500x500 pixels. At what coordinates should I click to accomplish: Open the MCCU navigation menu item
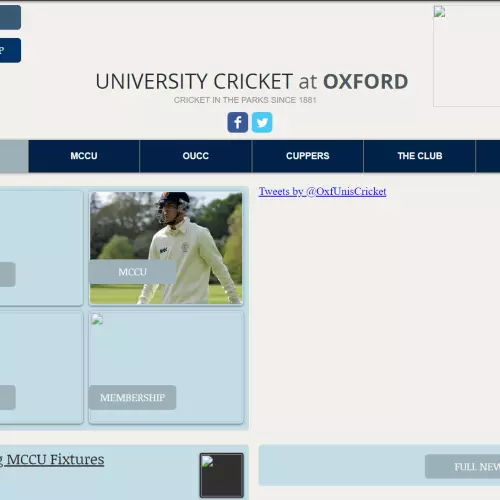(84, 156)
